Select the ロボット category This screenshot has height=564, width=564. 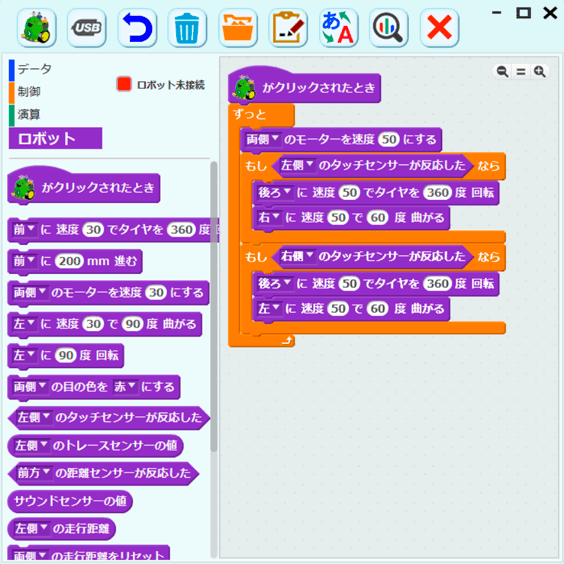[x=55, y=138]
